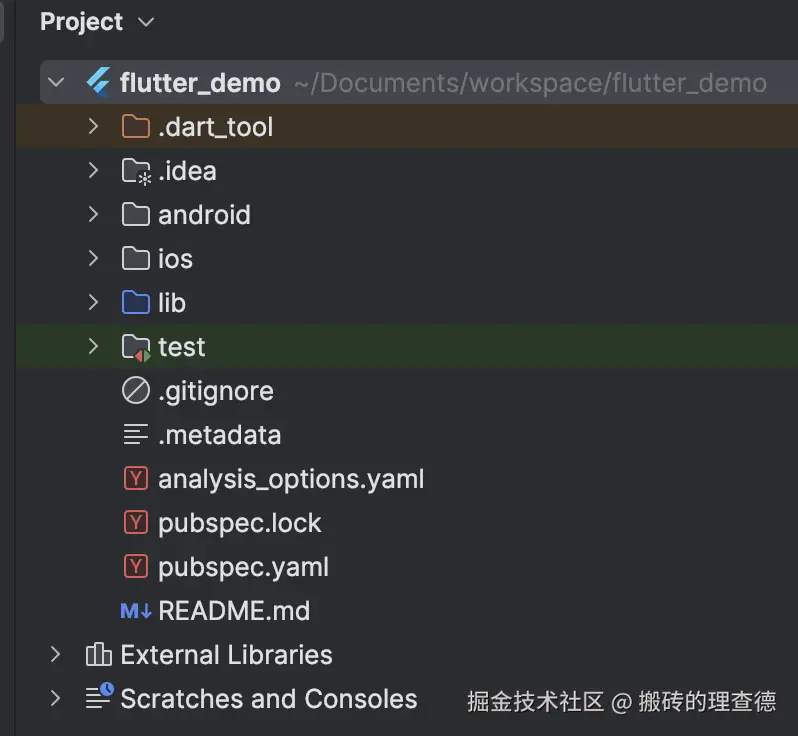Open the Project view dropdown

click(x=146, y=22)
